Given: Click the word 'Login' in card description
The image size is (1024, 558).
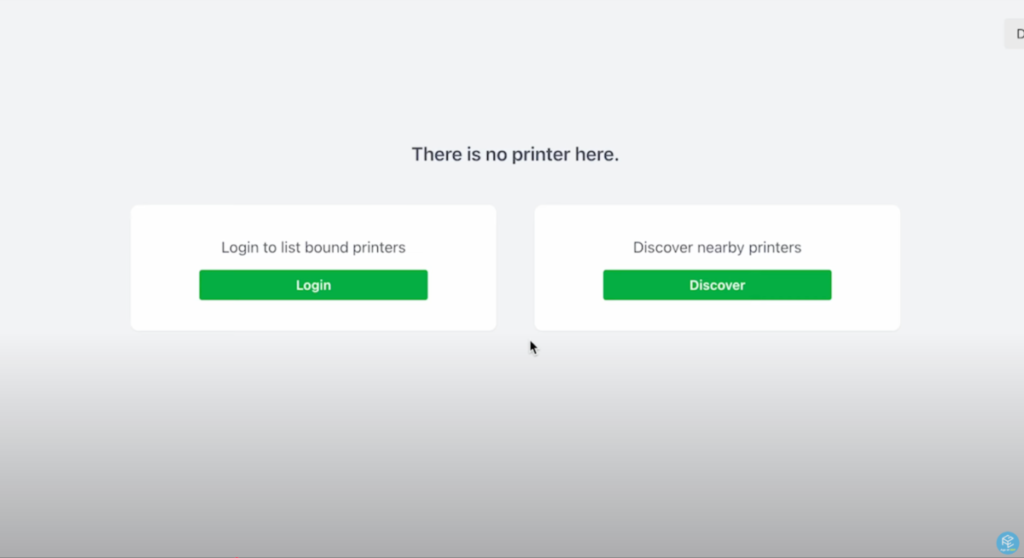Looking at the screenshot, I should 240,247.
